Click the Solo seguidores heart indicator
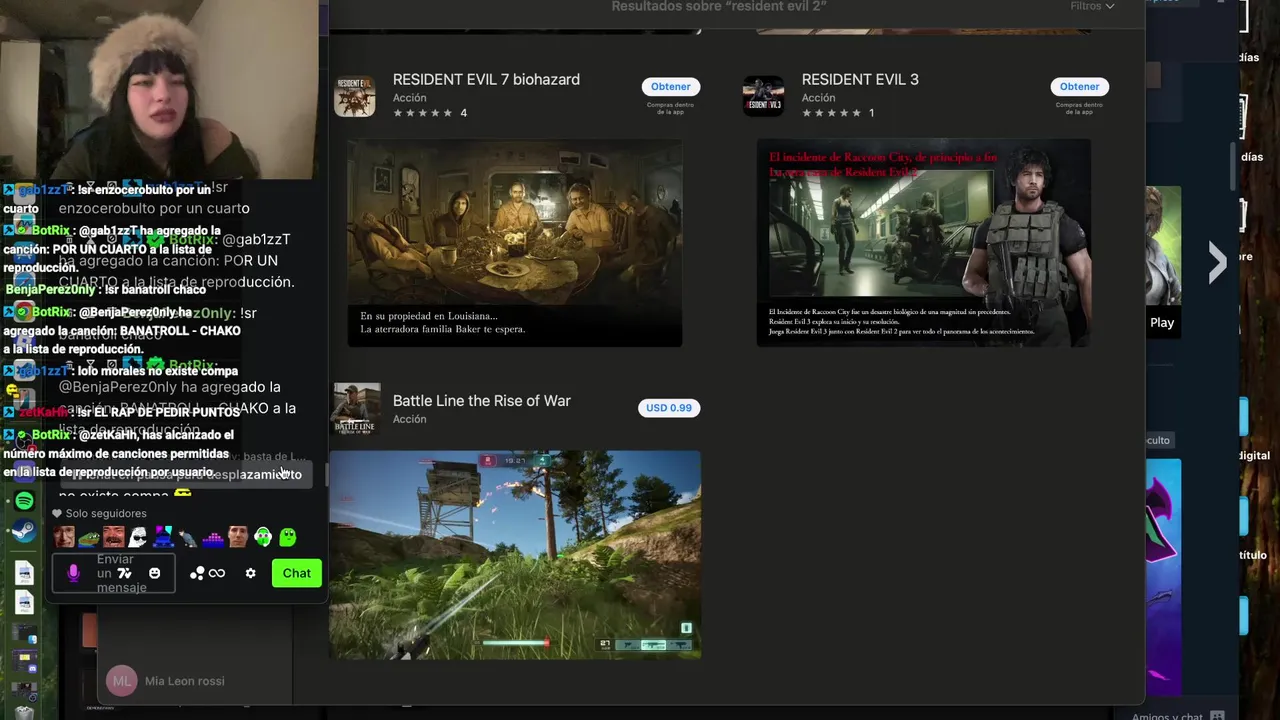 (99, 513)
